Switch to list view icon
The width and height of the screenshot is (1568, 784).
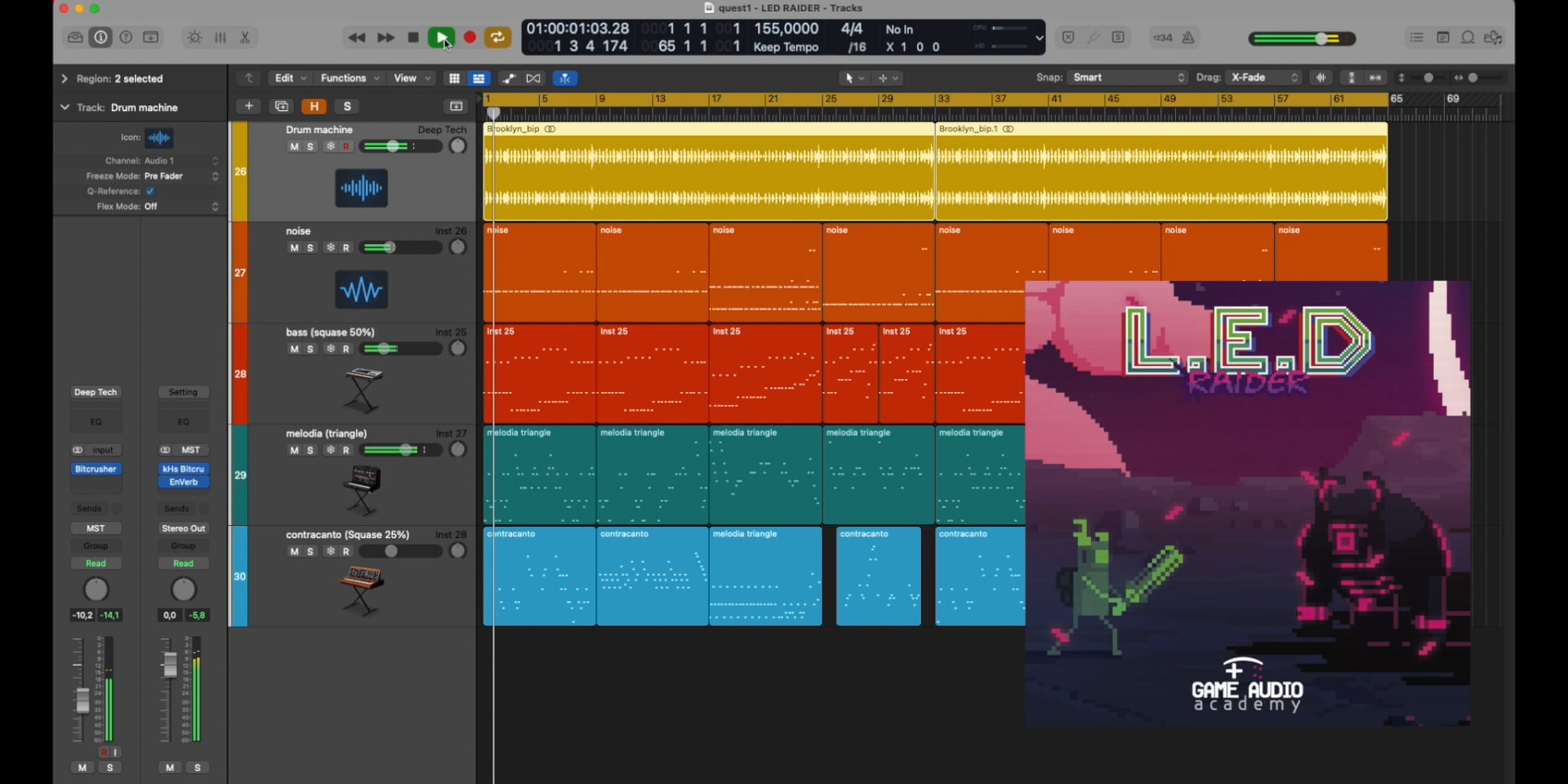pyautogui.click(x=479, y=78)
